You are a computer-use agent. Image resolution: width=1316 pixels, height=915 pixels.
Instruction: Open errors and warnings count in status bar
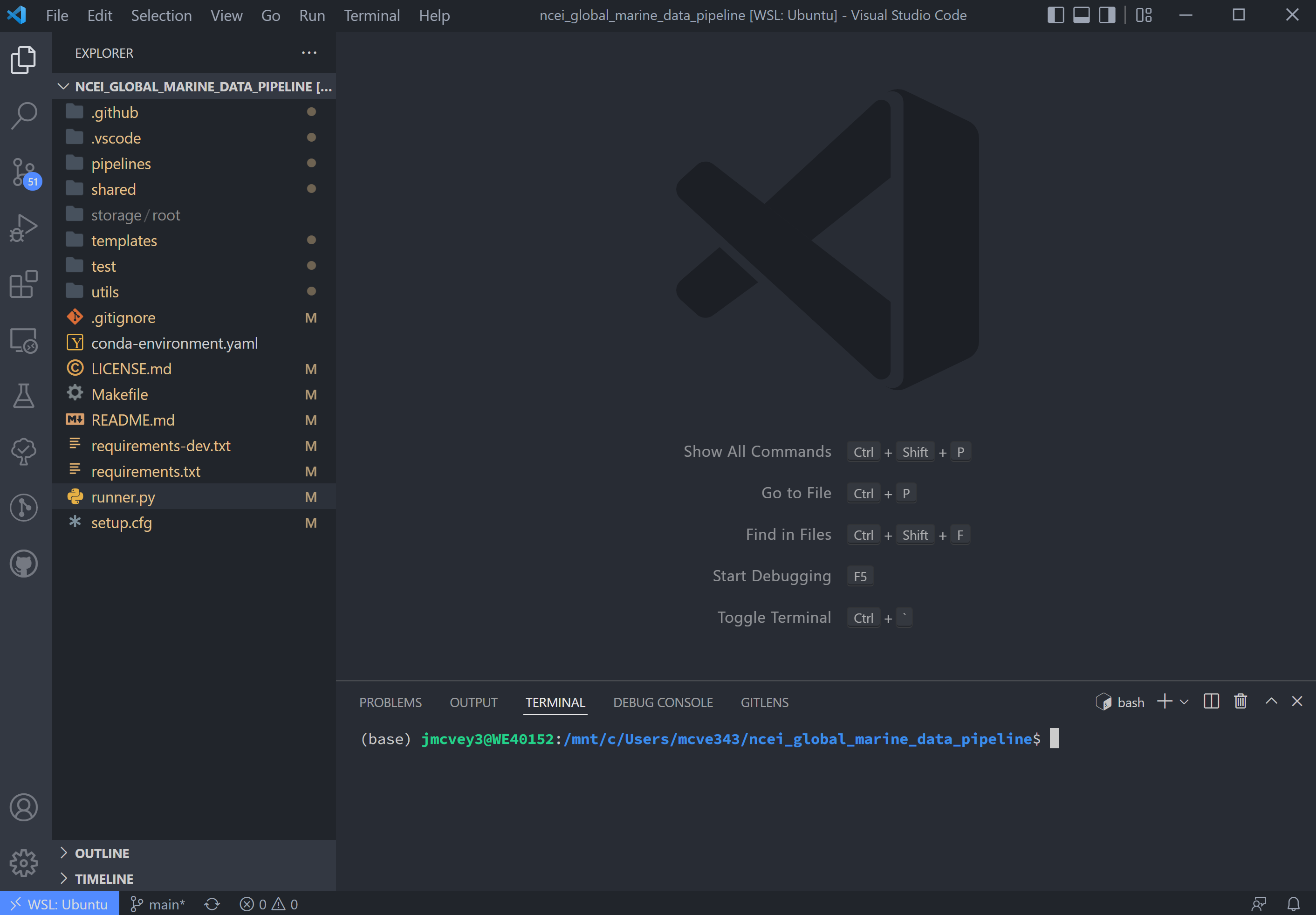click(269, 904)
